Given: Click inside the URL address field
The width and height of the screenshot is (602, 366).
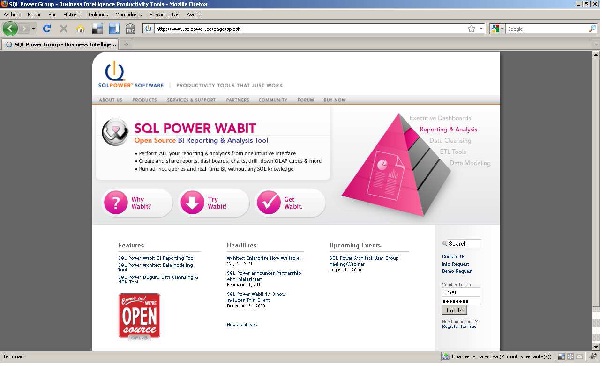Looking at the screenshot, I should [x=310, y=28].
